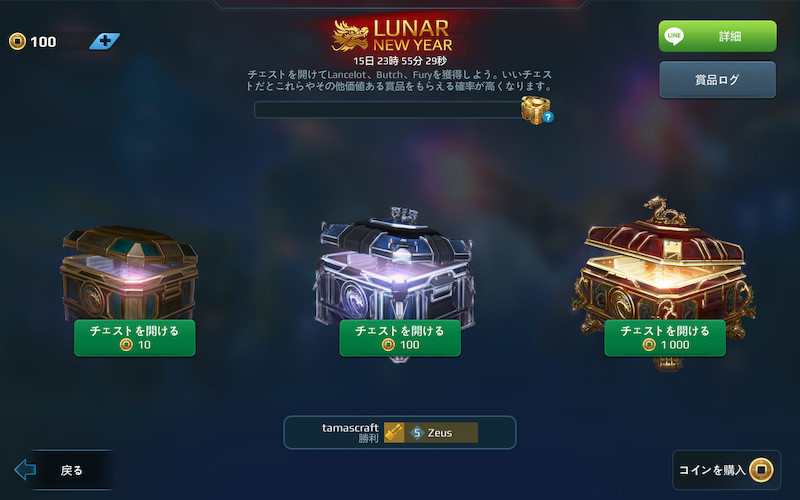Click the gold coin balance icon
This screenshot has height=500, width=800.
tap(17, 41)
